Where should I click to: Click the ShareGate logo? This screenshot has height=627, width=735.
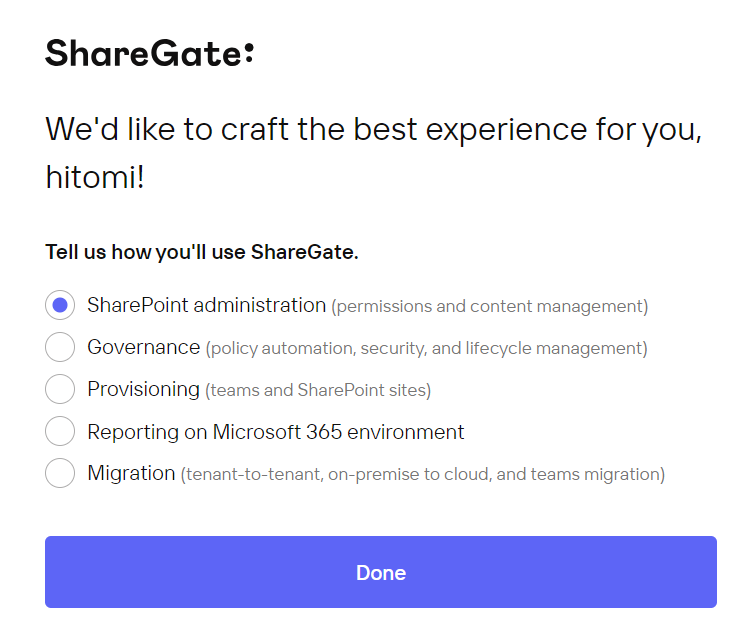pos(150,53)
